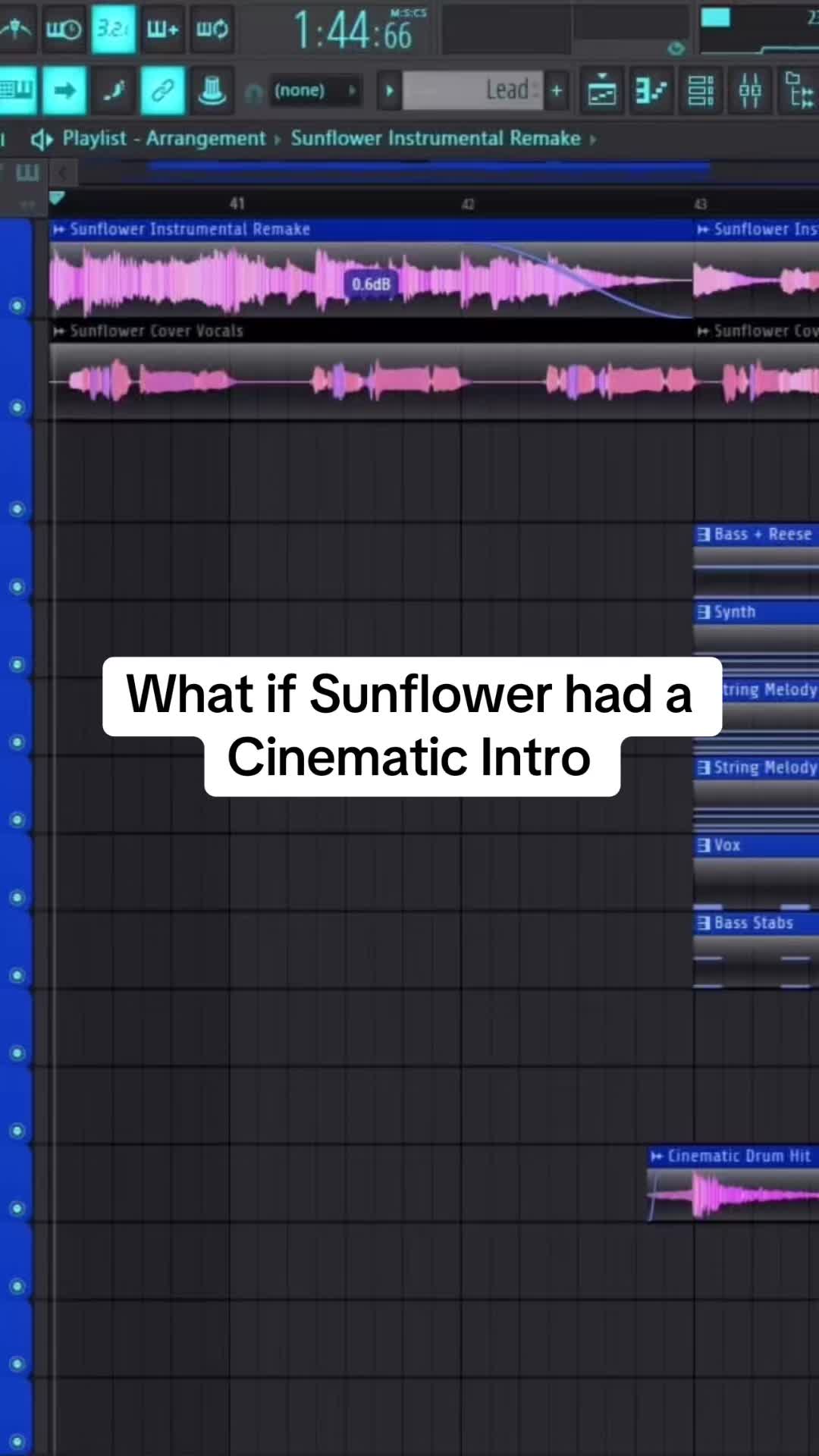Image resolution: width=819 pixels, height=1456 pixels.
Task: Toggle the multilink to controllers icon
Action: (163, 91)
